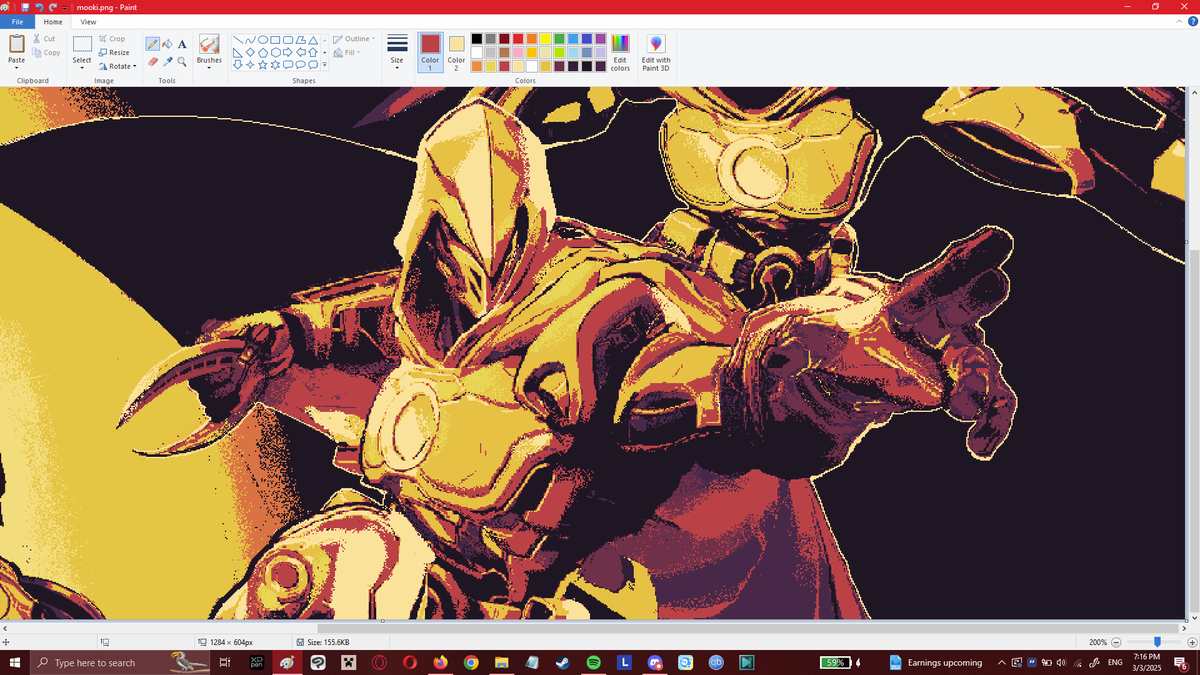This screenshot has width=1200, height=675.
Task: Open the Rotate dropdown
Action: 118,66
